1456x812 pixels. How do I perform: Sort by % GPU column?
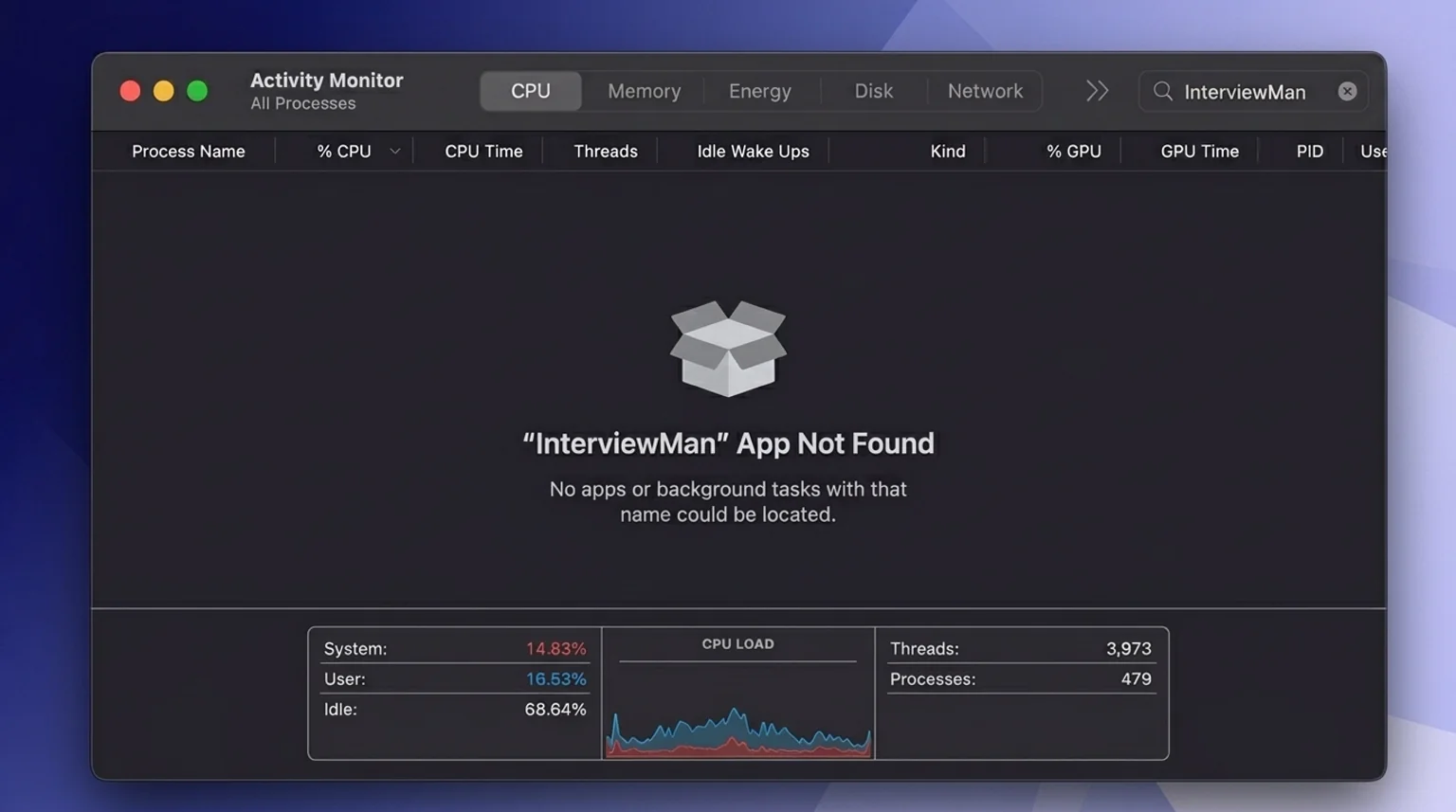[x=1074, y=152]
